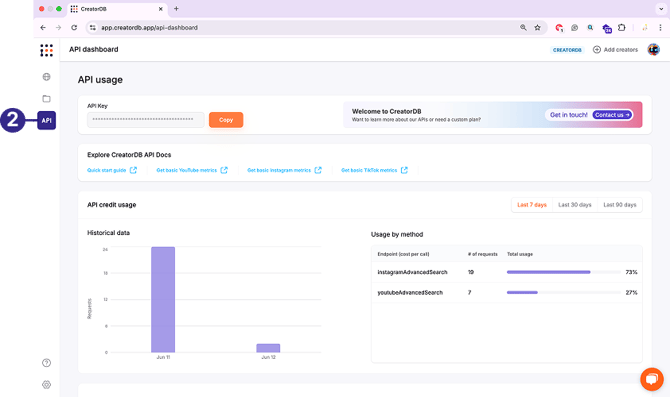670x397 pixels.
Task: Click the Contact us button
Action: (612, 115)
